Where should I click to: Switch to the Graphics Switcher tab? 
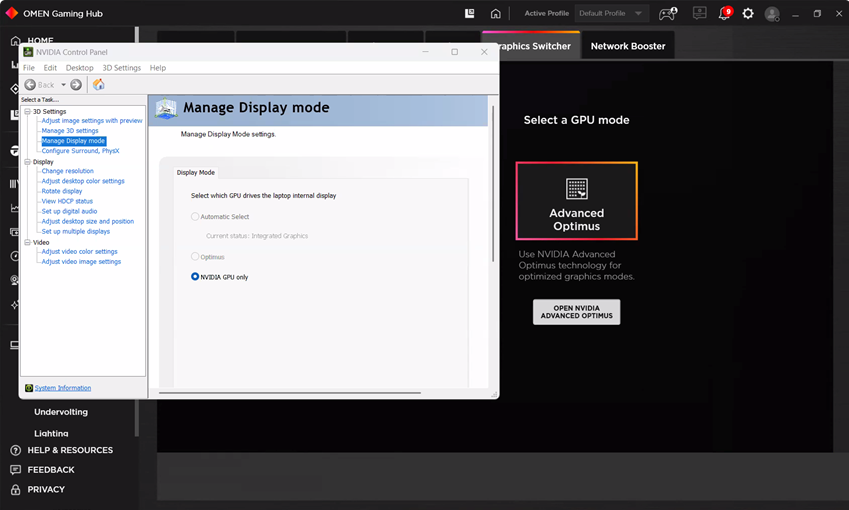coord(535,46)
